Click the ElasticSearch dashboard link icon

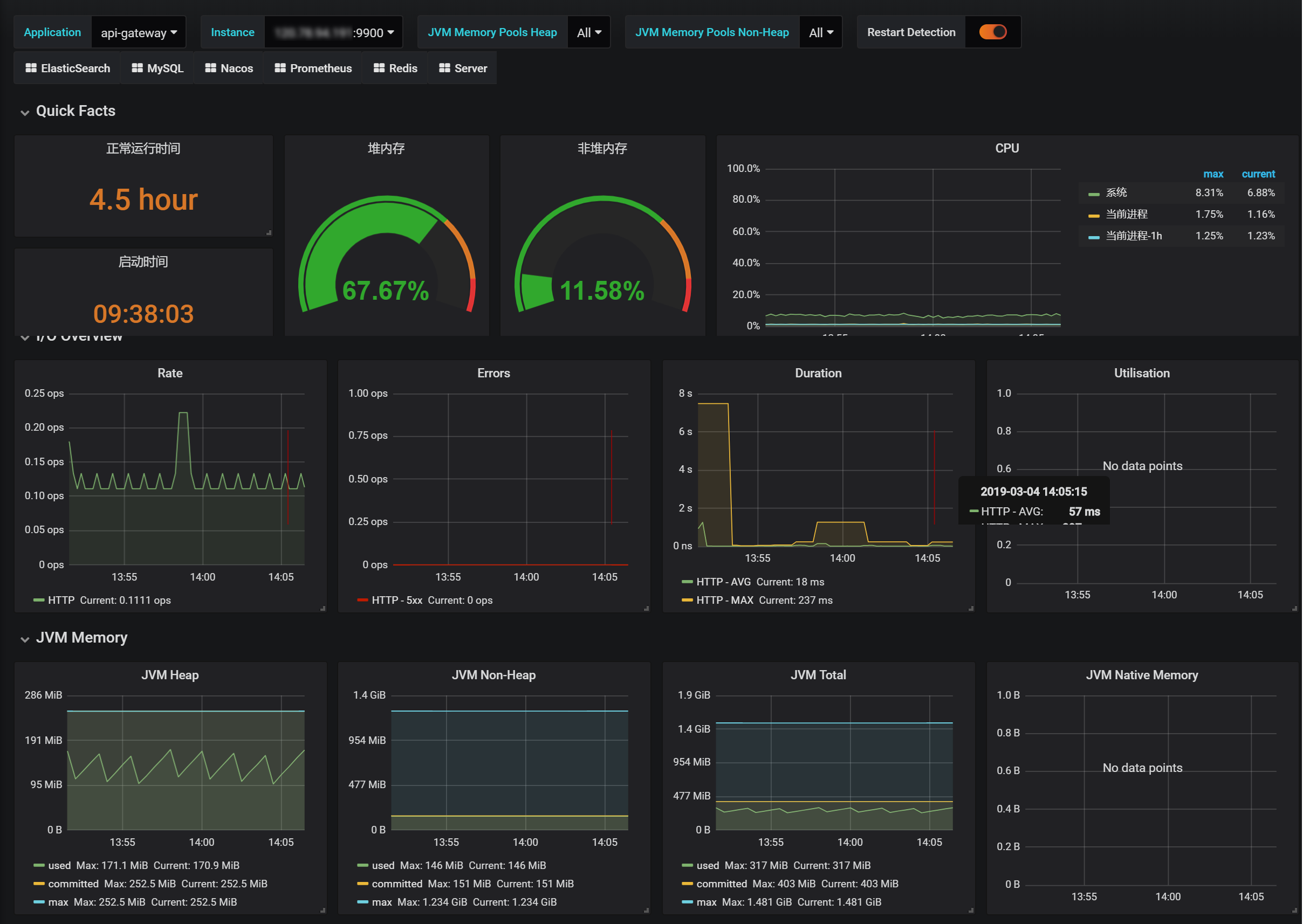(31, 68)
